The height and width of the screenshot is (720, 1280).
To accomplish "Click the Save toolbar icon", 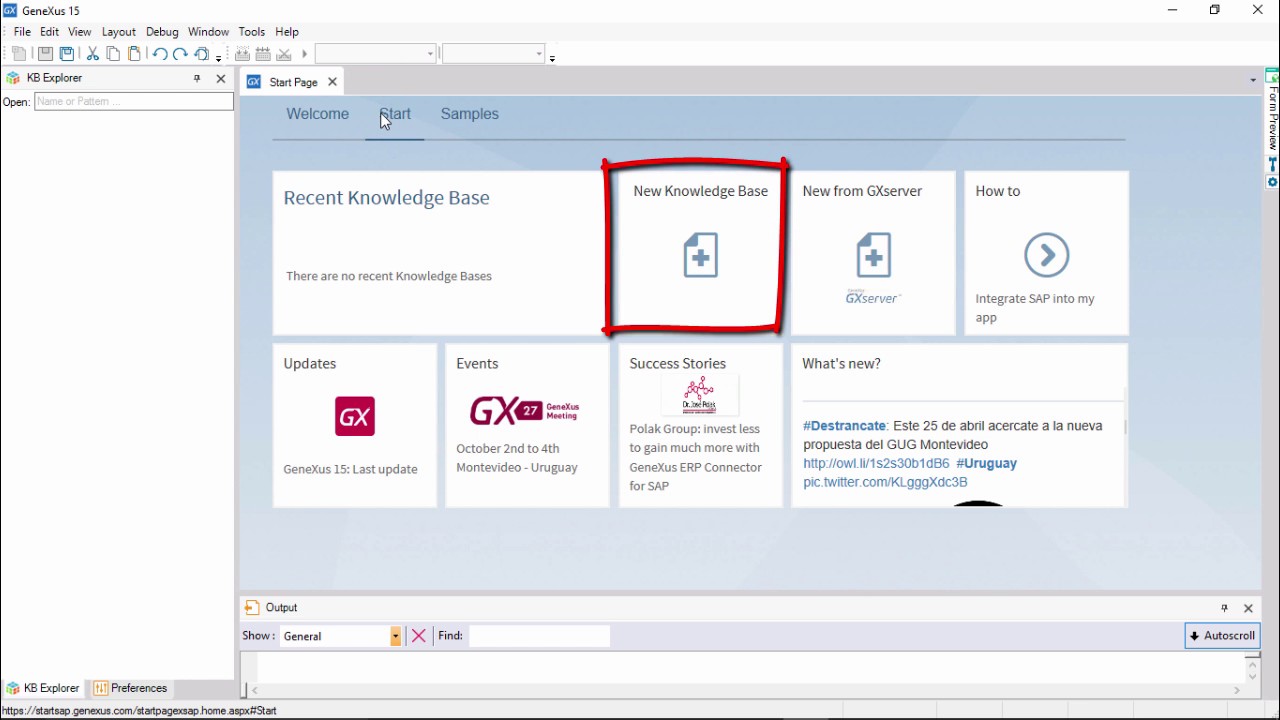I will [45, 54].
